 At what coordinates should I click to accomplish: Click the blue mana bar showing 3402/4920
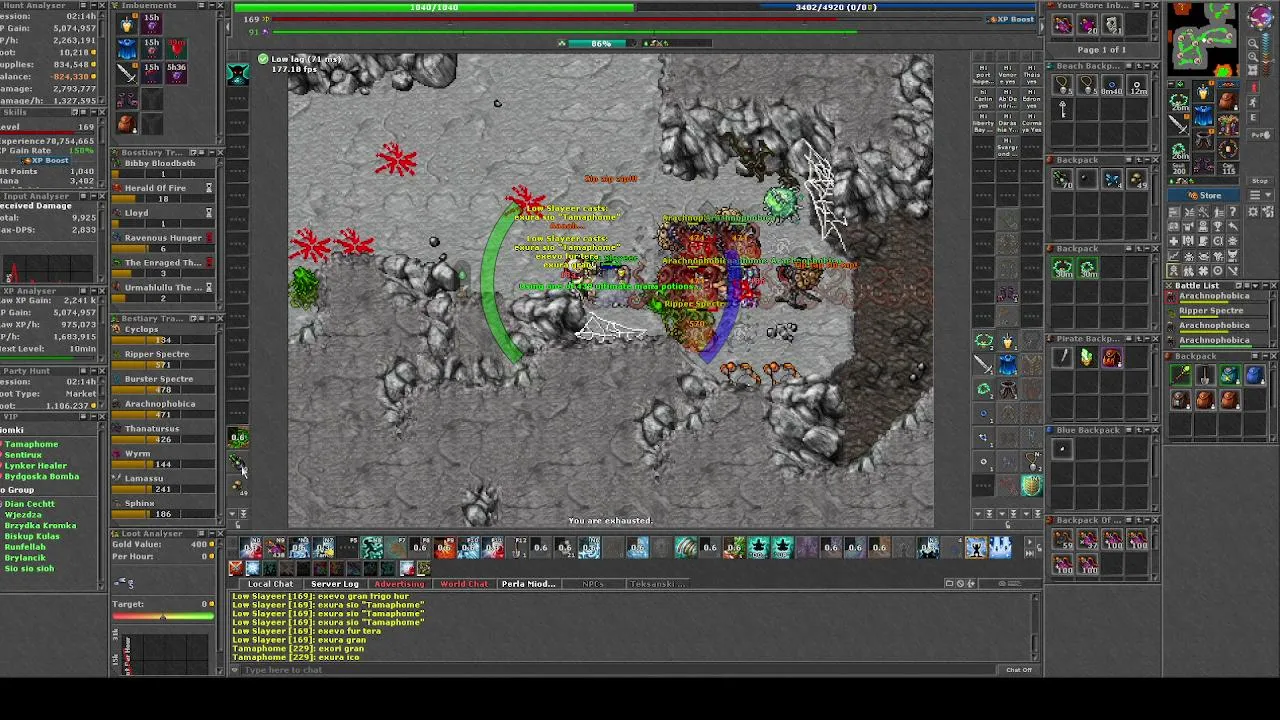(x=836, y=7)
